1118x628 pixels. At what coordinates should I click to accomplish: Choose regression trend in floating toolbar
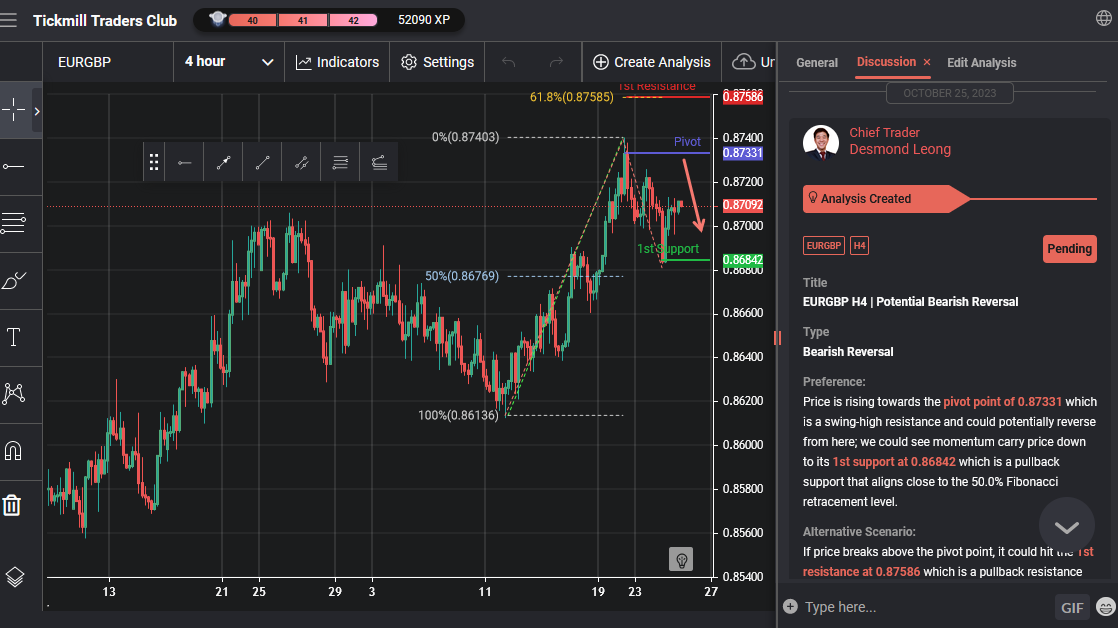click(379, 163)
